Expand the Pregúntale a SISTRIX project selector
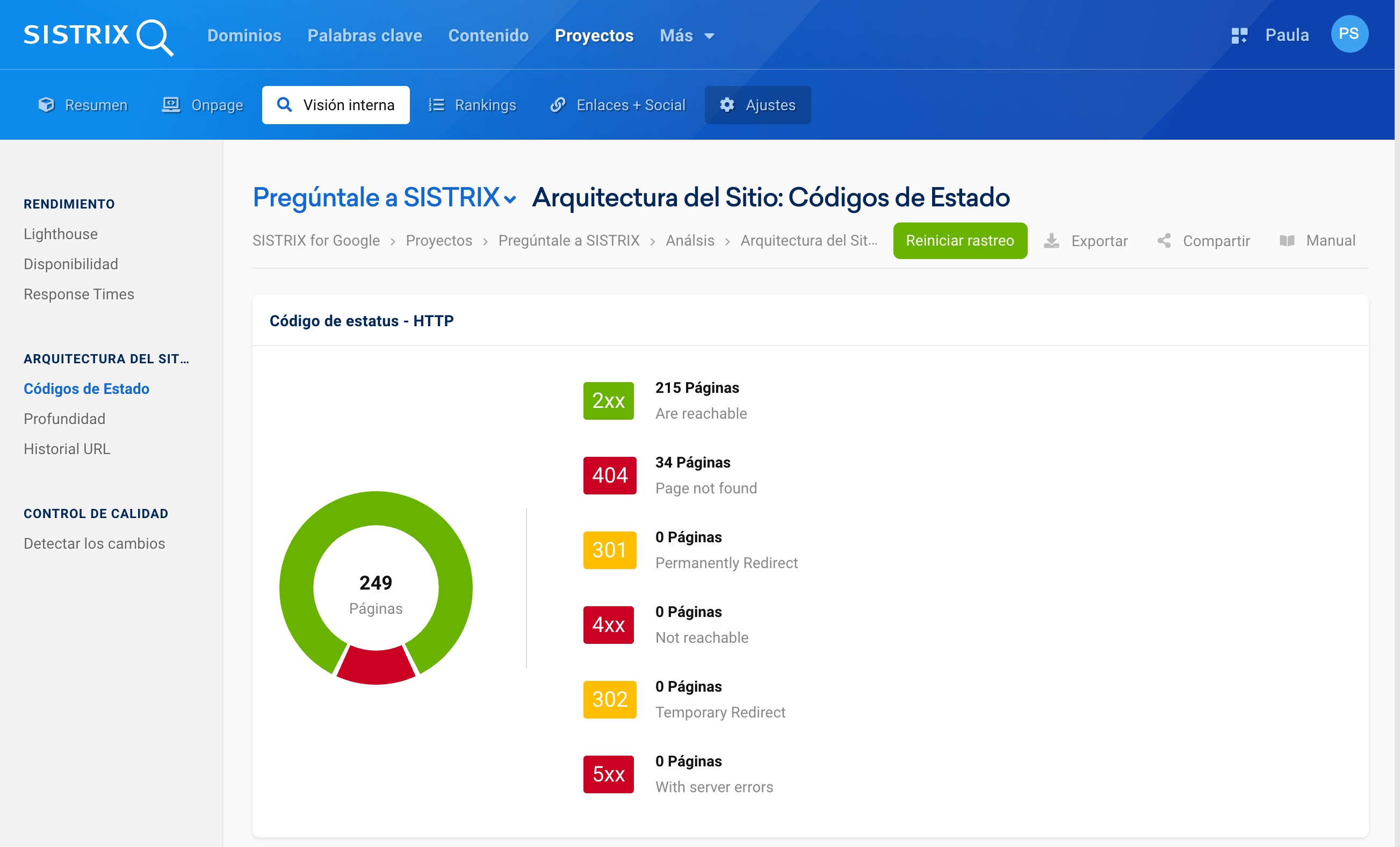1400x847 pixels. (x=385, y=198)
